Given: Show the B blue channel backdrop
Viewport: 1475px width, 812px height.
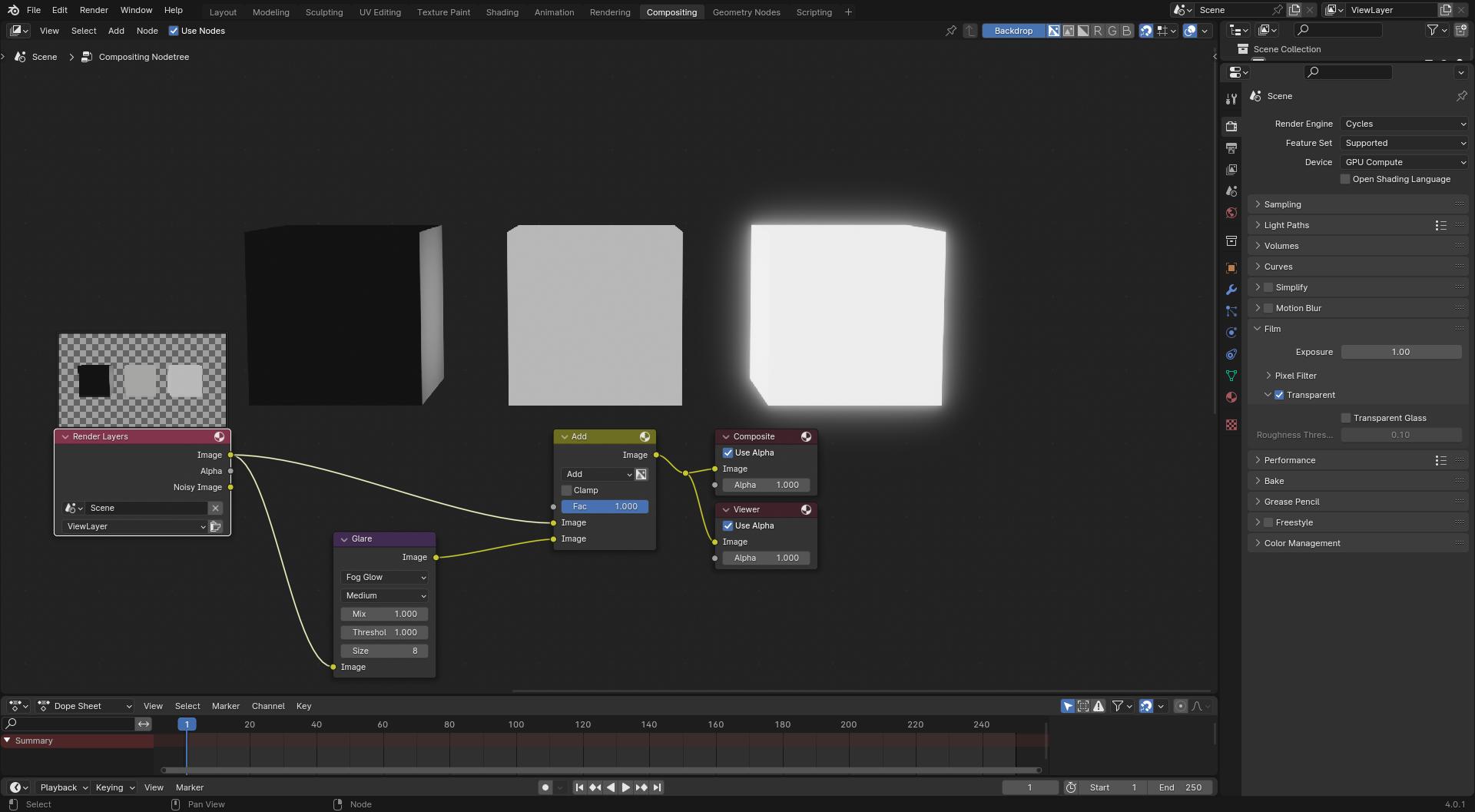Looking at the screenshot, I should click(1127, 31).
